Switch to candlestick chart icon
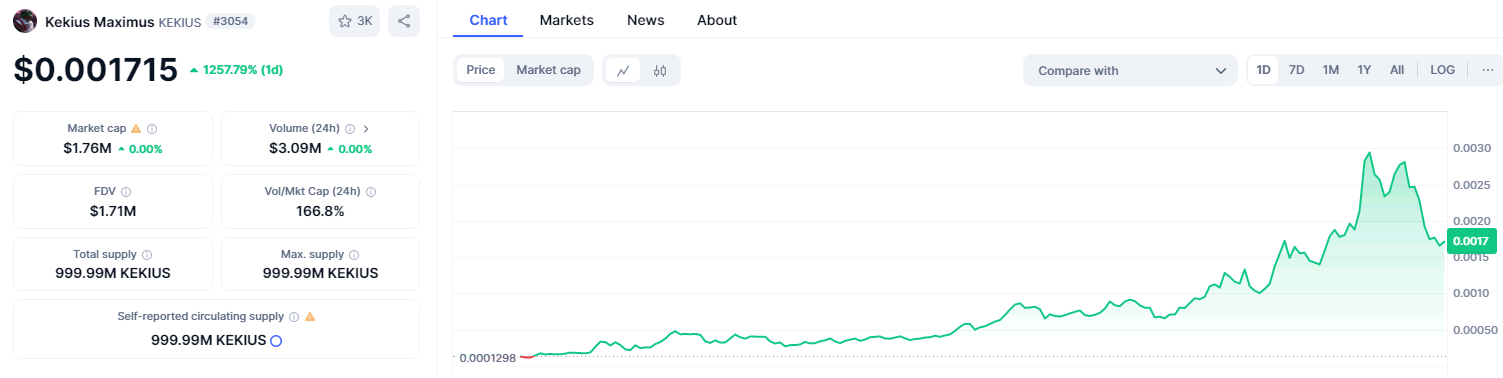The width and height of the screenshot is (1503, 378). (x=659, y=70)
